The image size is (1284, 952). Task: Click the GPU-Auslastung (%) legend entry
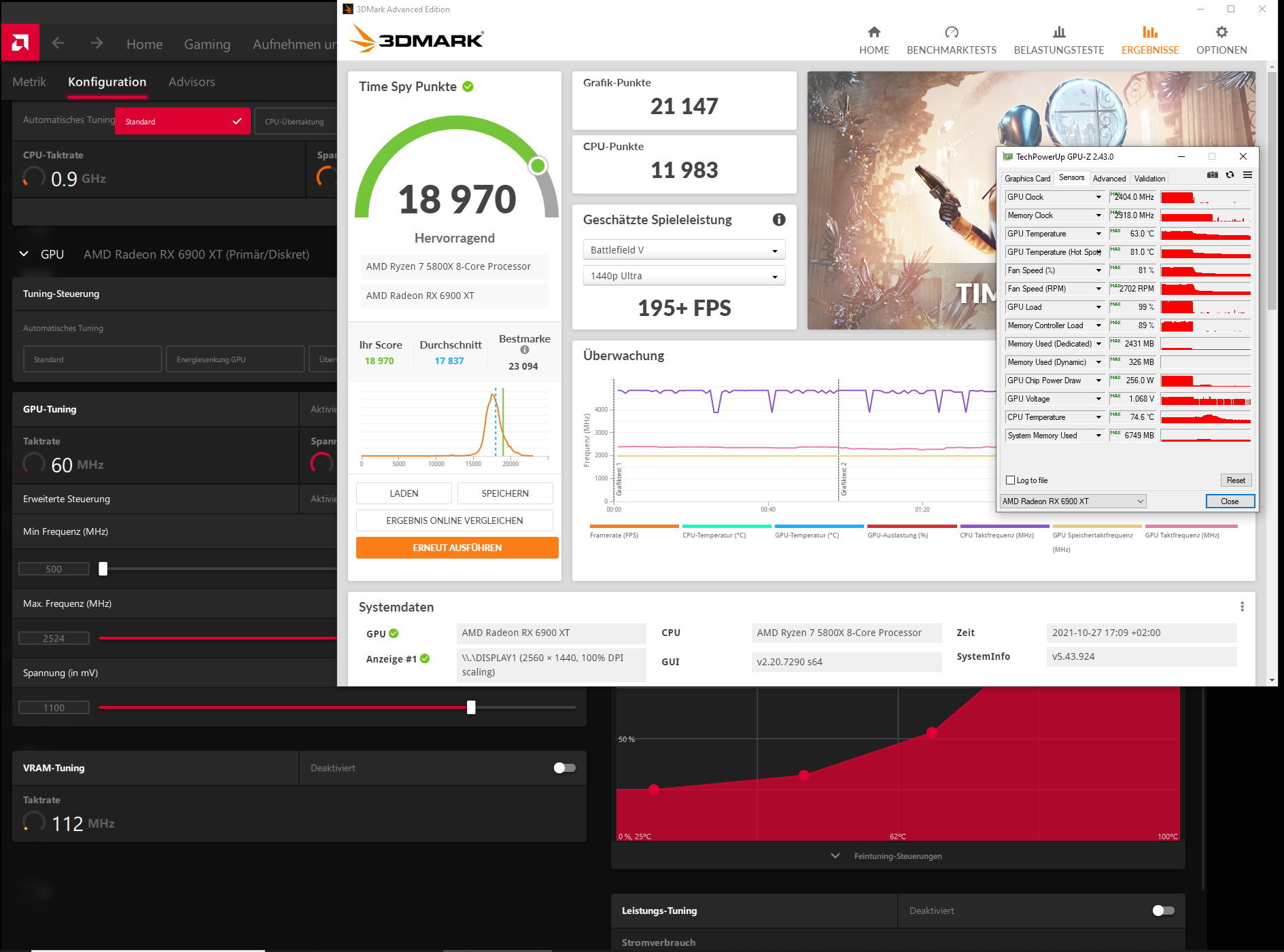click(x=912, y=531)
